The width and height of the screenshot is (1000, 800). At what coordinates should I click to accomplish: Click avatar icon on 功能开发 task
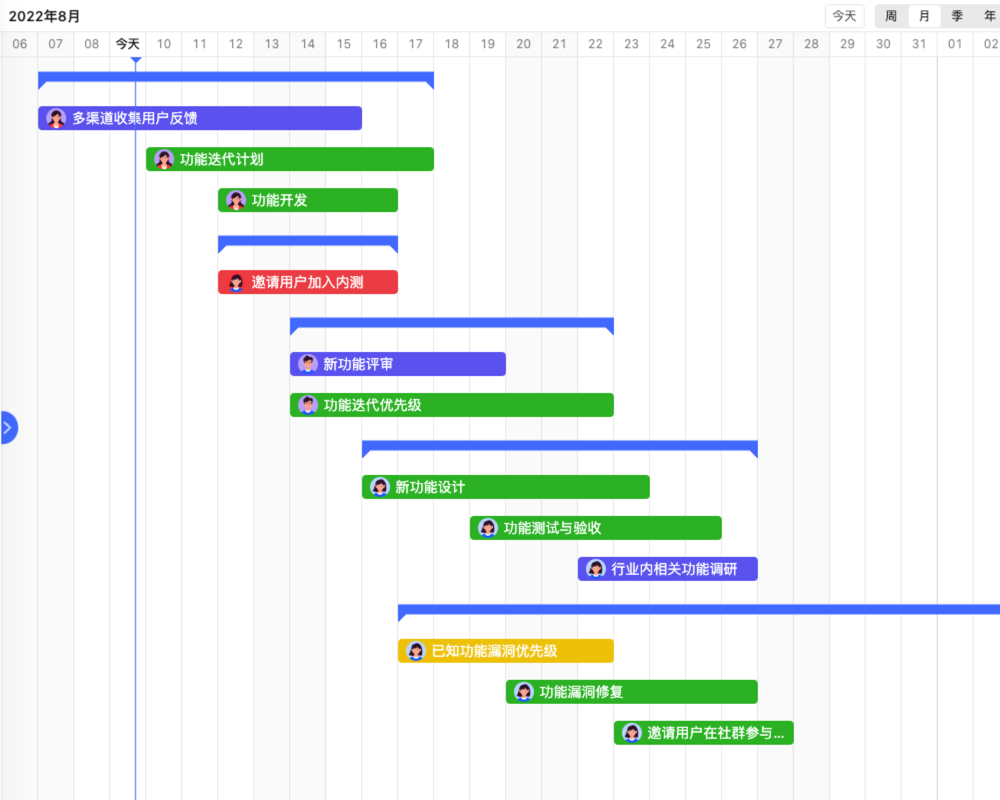(x=236, y=200)
